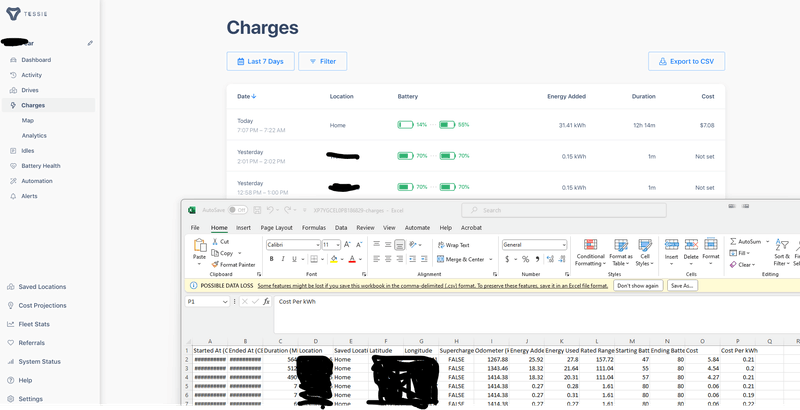The image size is (800, 410).
Task: Click Format Painter
Action: (x=233, y=265)
